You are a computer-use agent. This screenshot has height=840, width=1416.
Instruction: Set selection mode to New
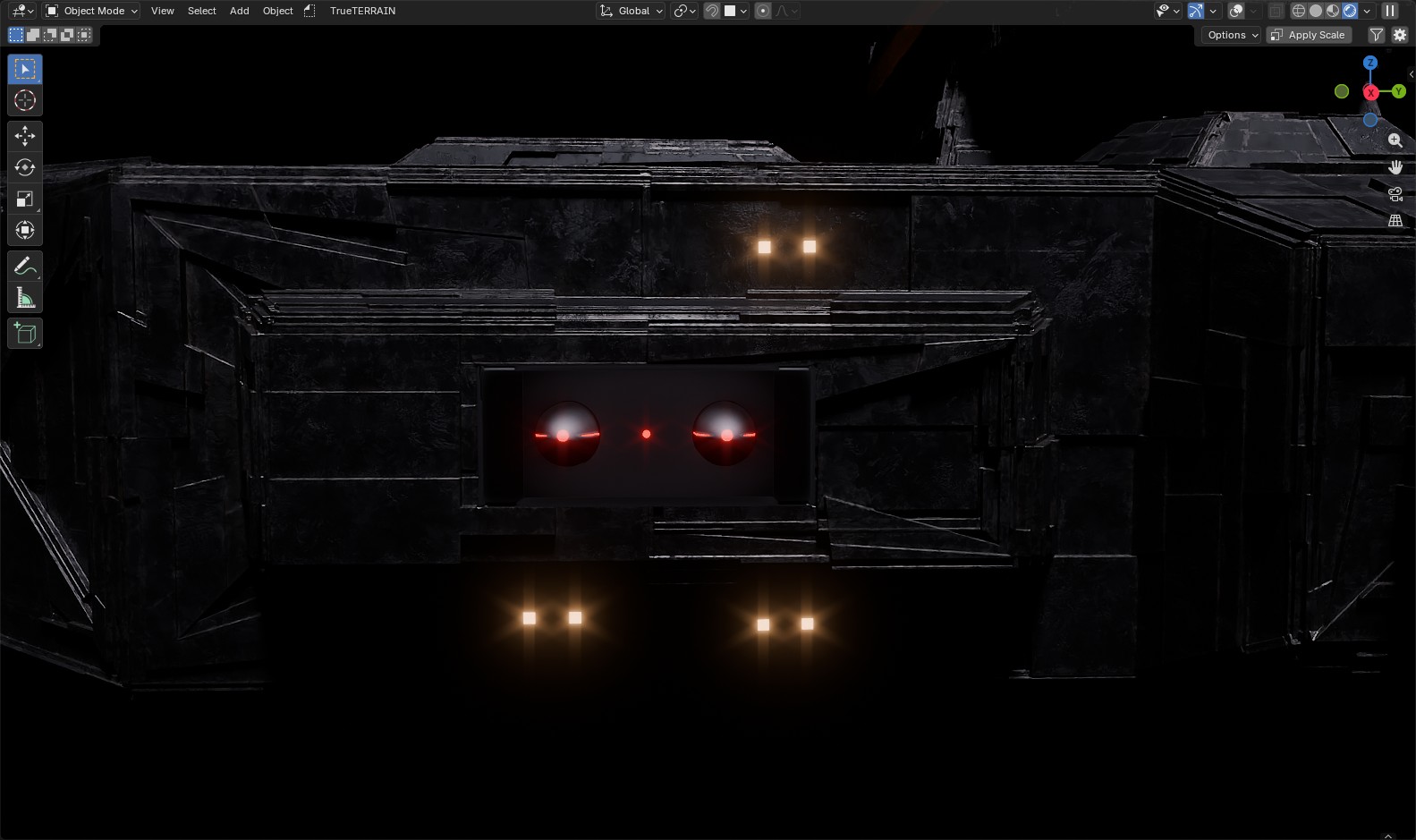point(16,35)
